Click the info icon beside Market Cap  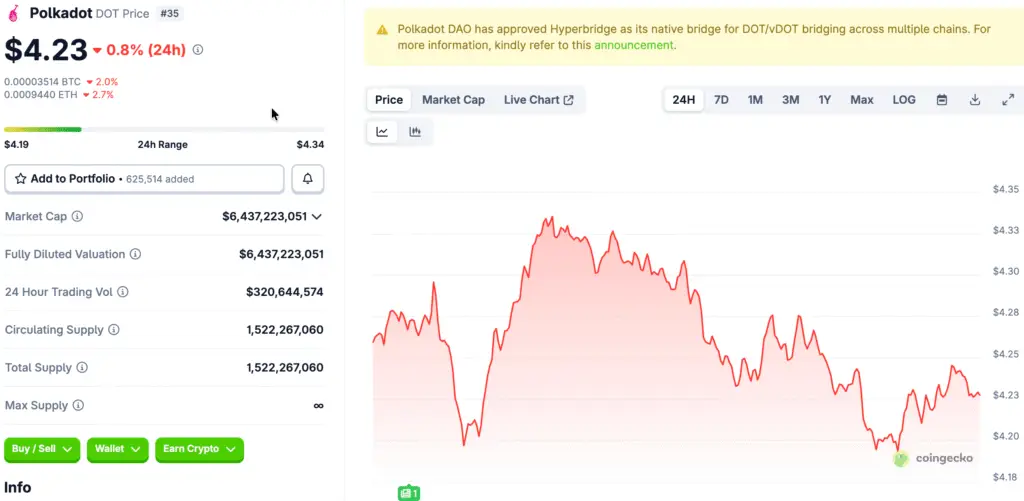click(x=77, y=217)
